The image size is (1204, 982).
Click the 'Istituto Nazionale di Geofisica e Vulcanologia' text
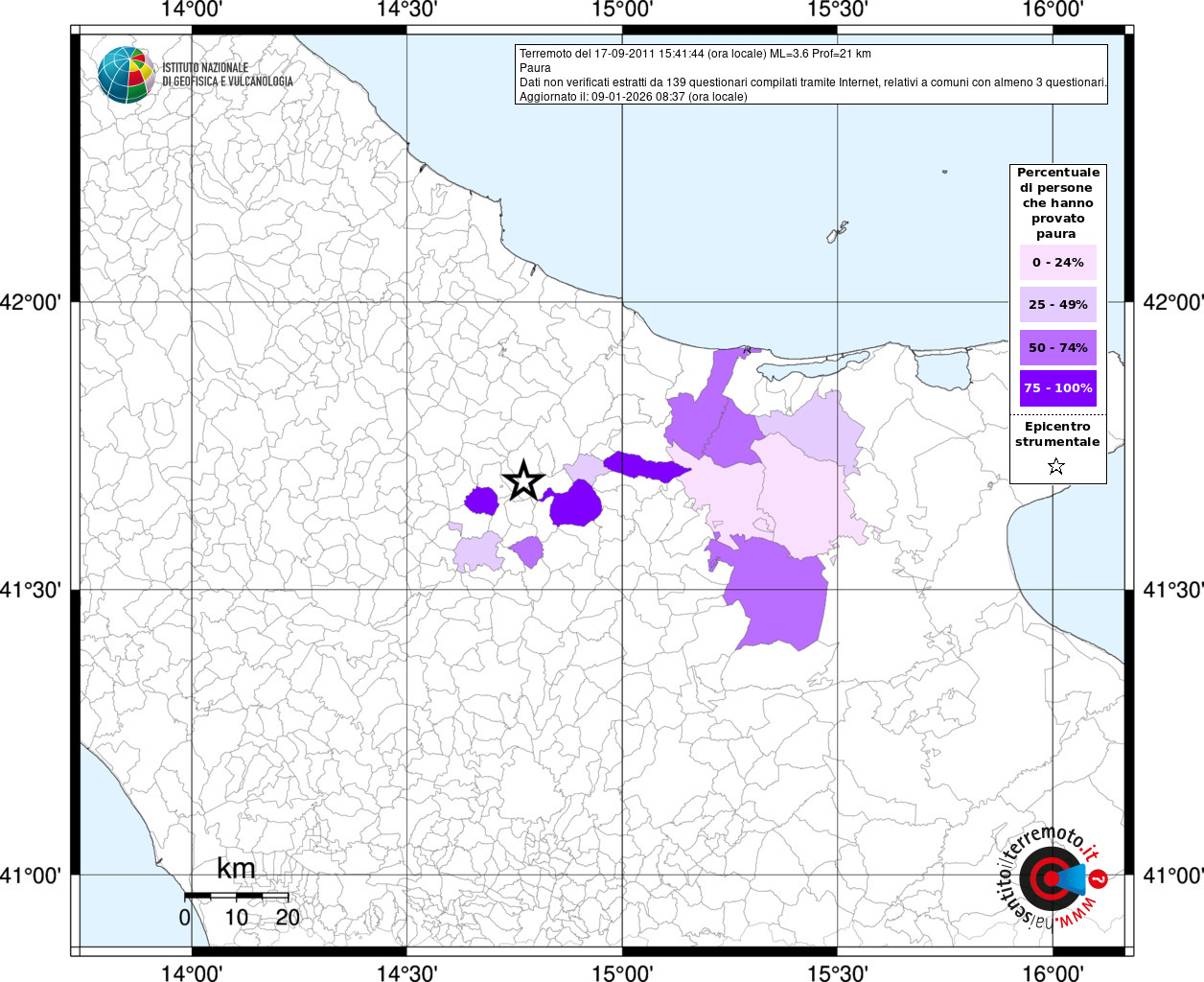coord(227,75)
